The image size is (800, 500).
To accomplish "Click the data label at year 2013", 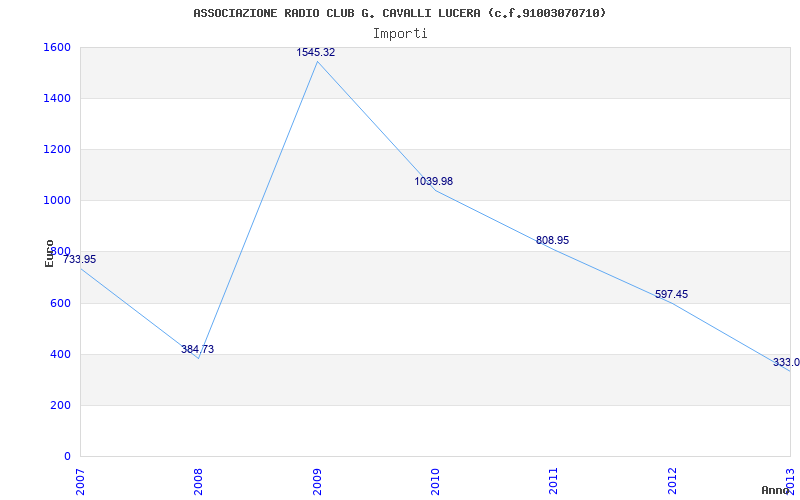I will point(786,362).
